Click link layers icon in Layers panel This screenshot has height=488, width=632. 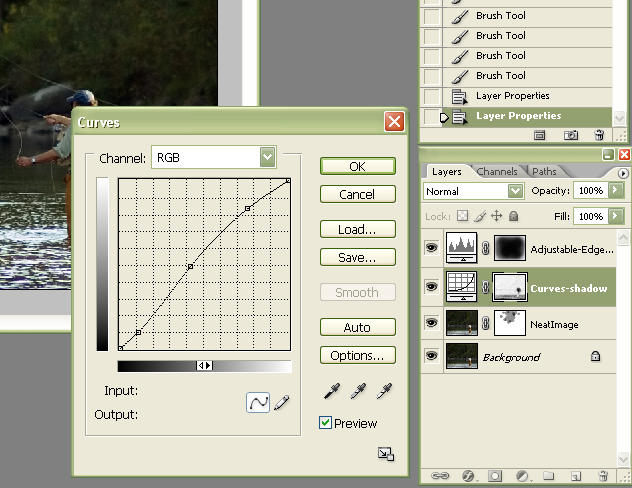click(x=440, y=476)
